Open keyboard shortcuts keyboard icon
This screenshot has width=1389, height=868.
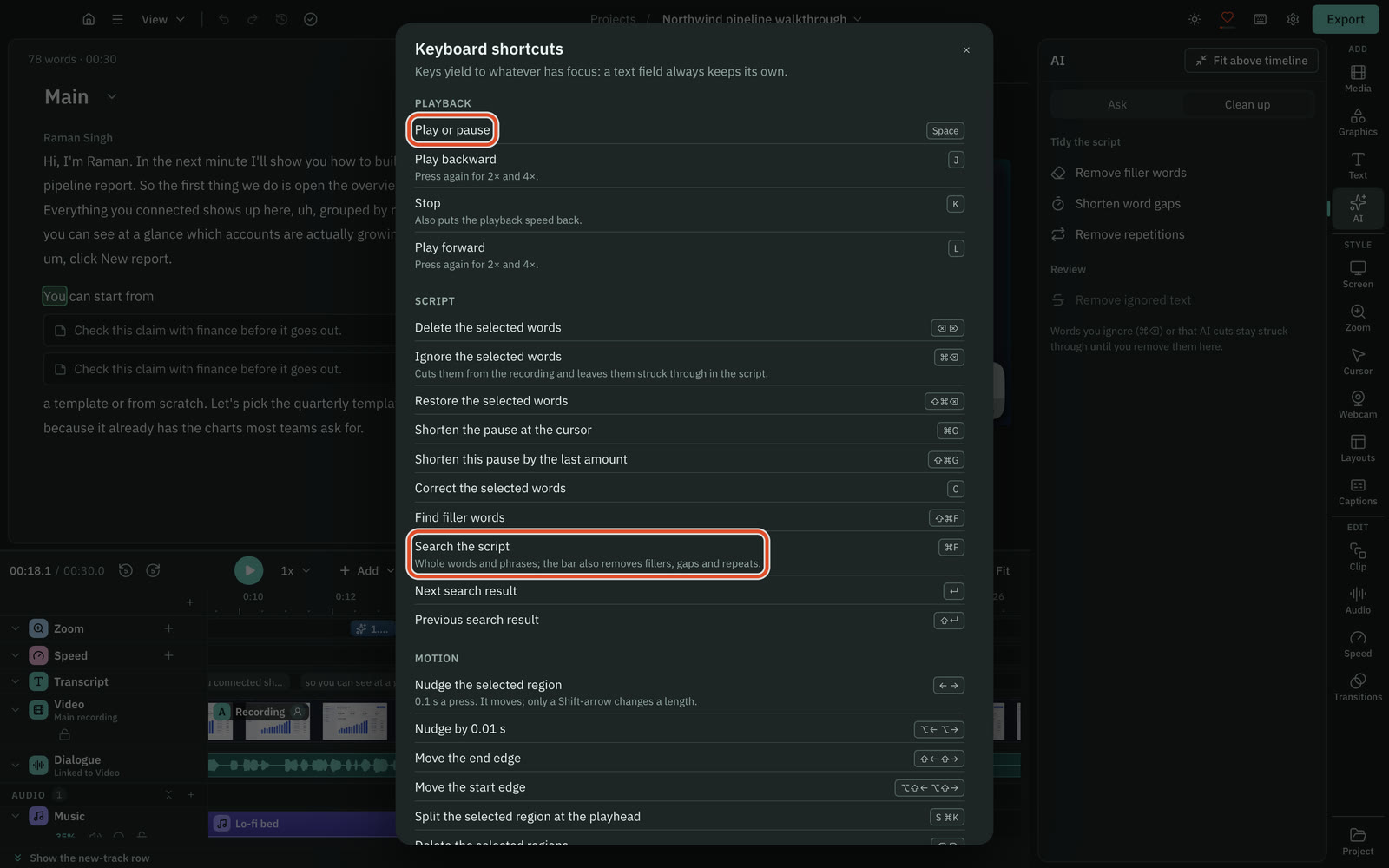pos(1260,19)
